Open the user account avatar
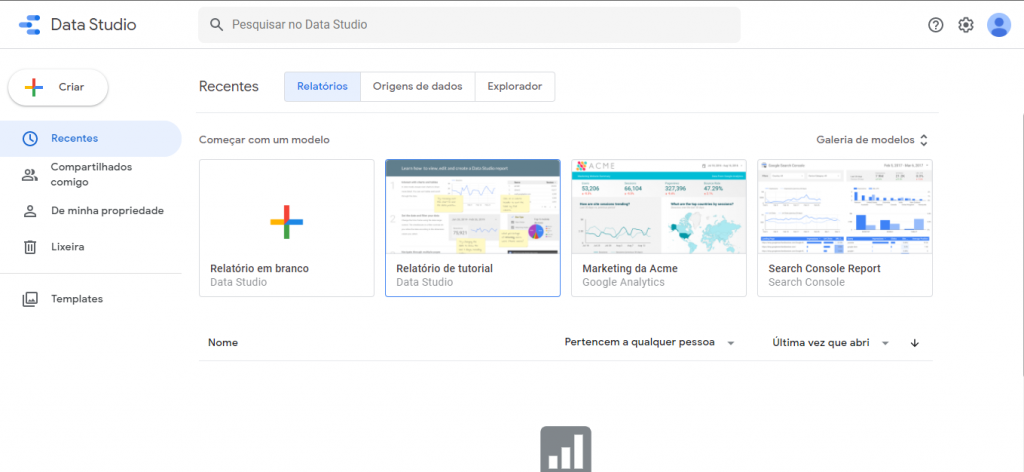This screenshot has width=1024, height=472. click(998, 25)
